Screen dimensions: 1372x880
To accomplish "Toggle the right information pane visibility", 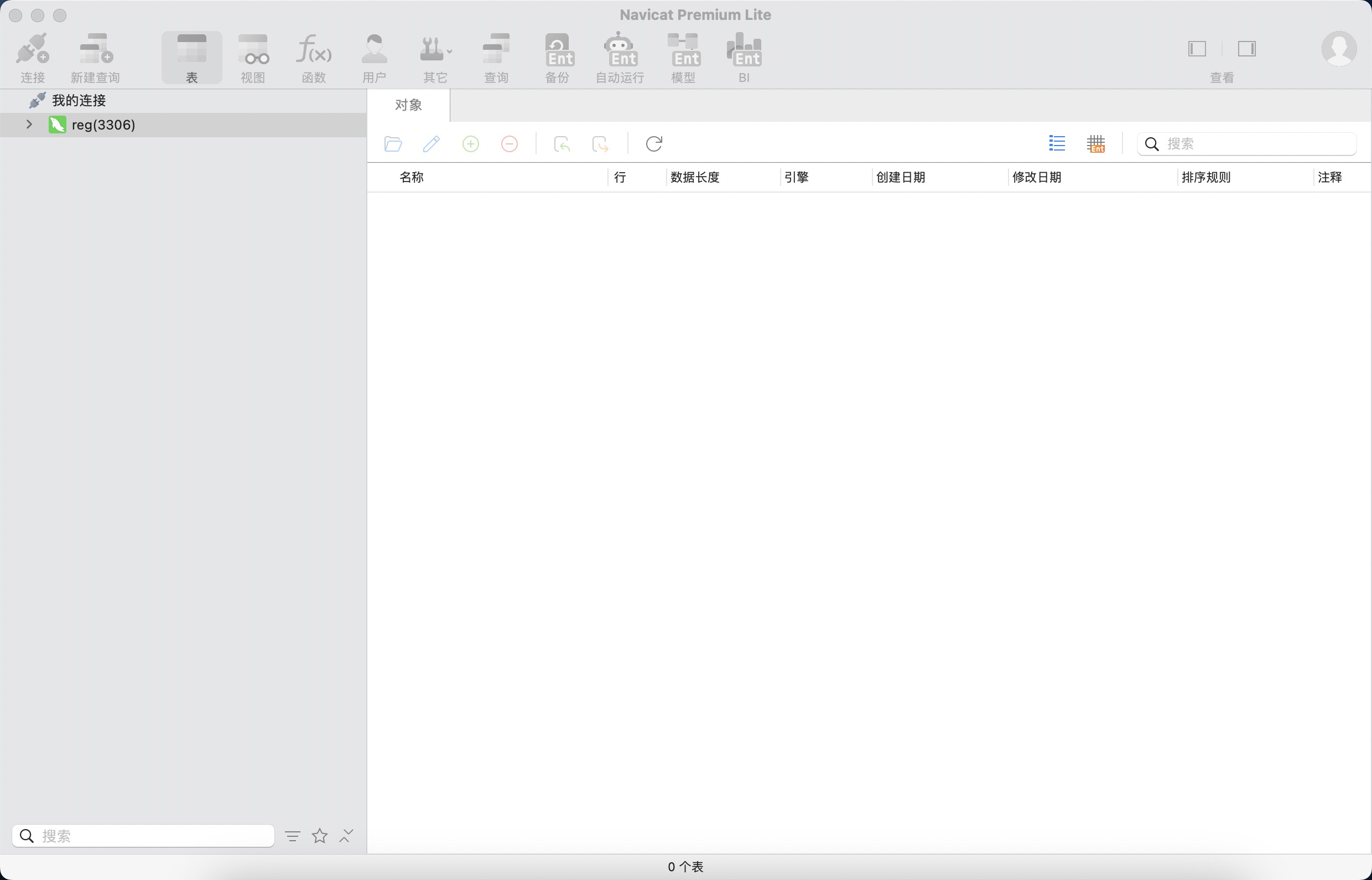I will tap(1246, 49).
